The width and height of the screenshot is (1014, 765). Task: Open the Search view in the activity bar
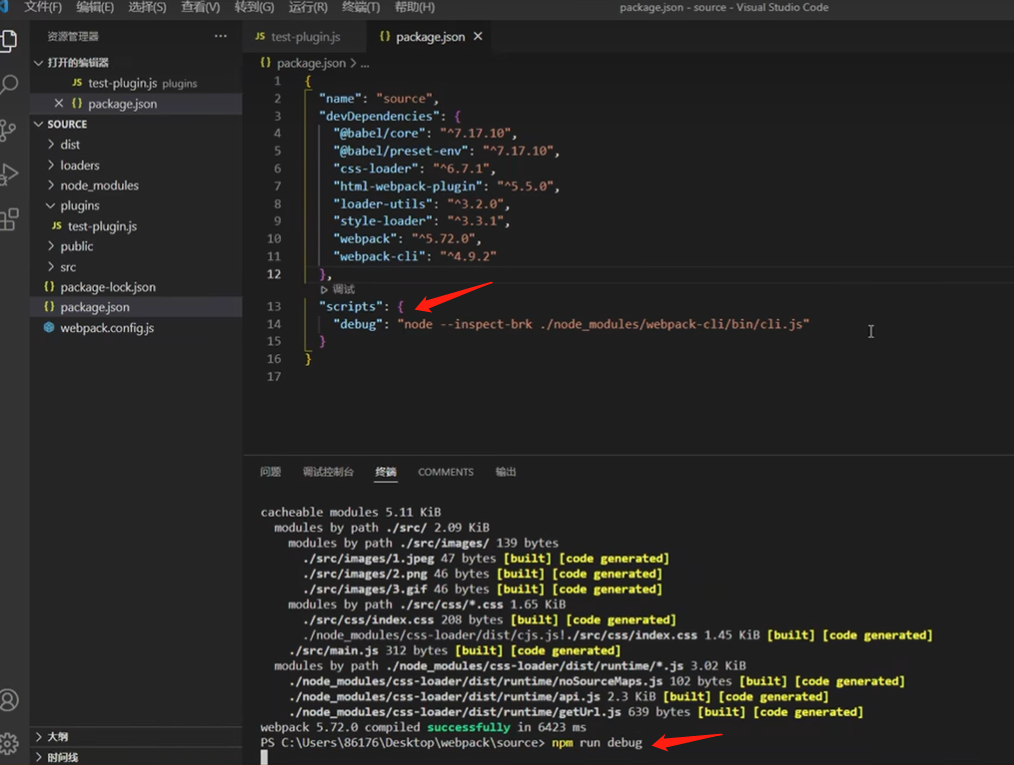pyautogui.click(x=11, y=85)
